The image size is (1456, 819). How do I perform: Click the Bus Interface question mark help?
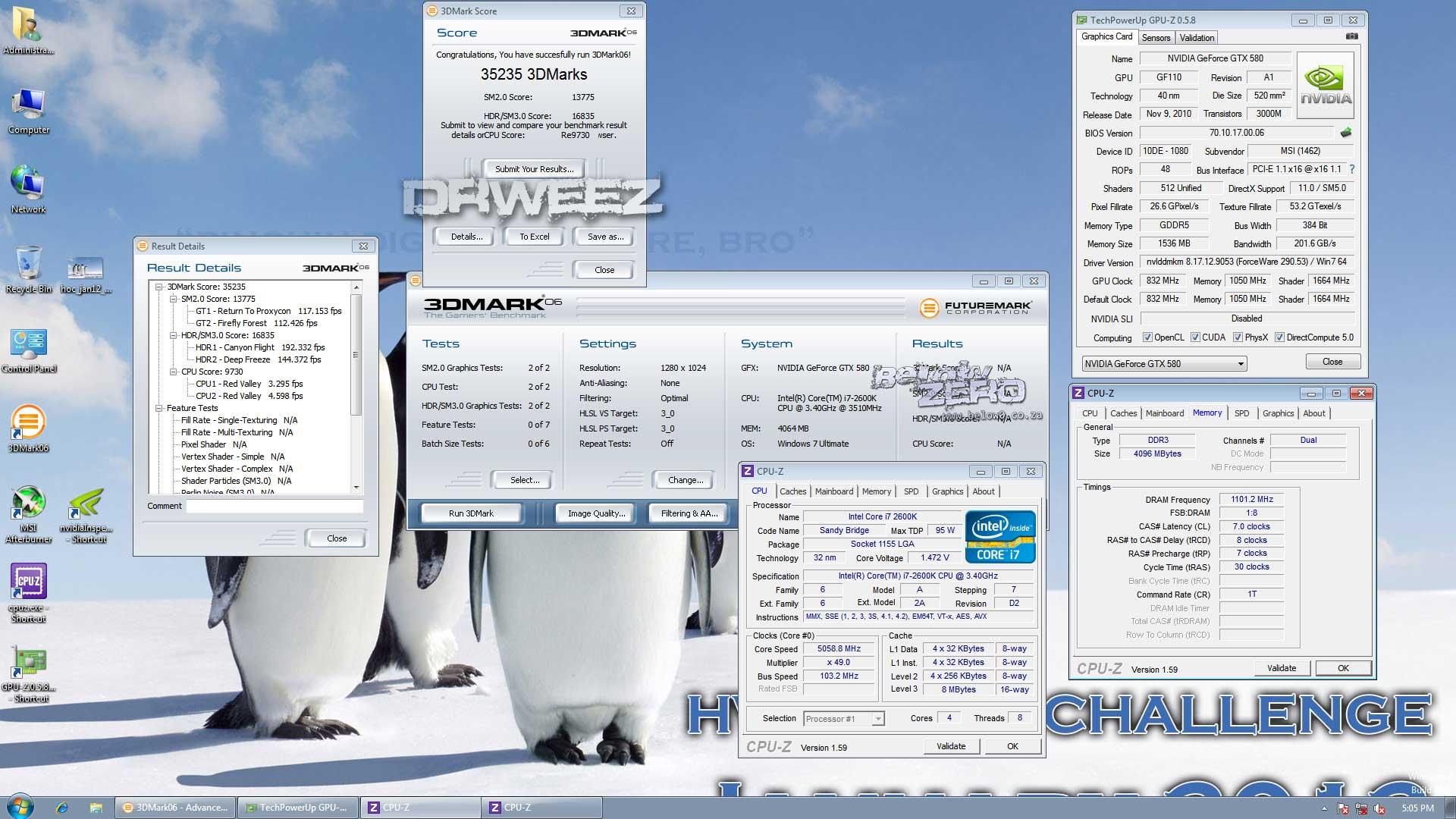point(1351,169)
